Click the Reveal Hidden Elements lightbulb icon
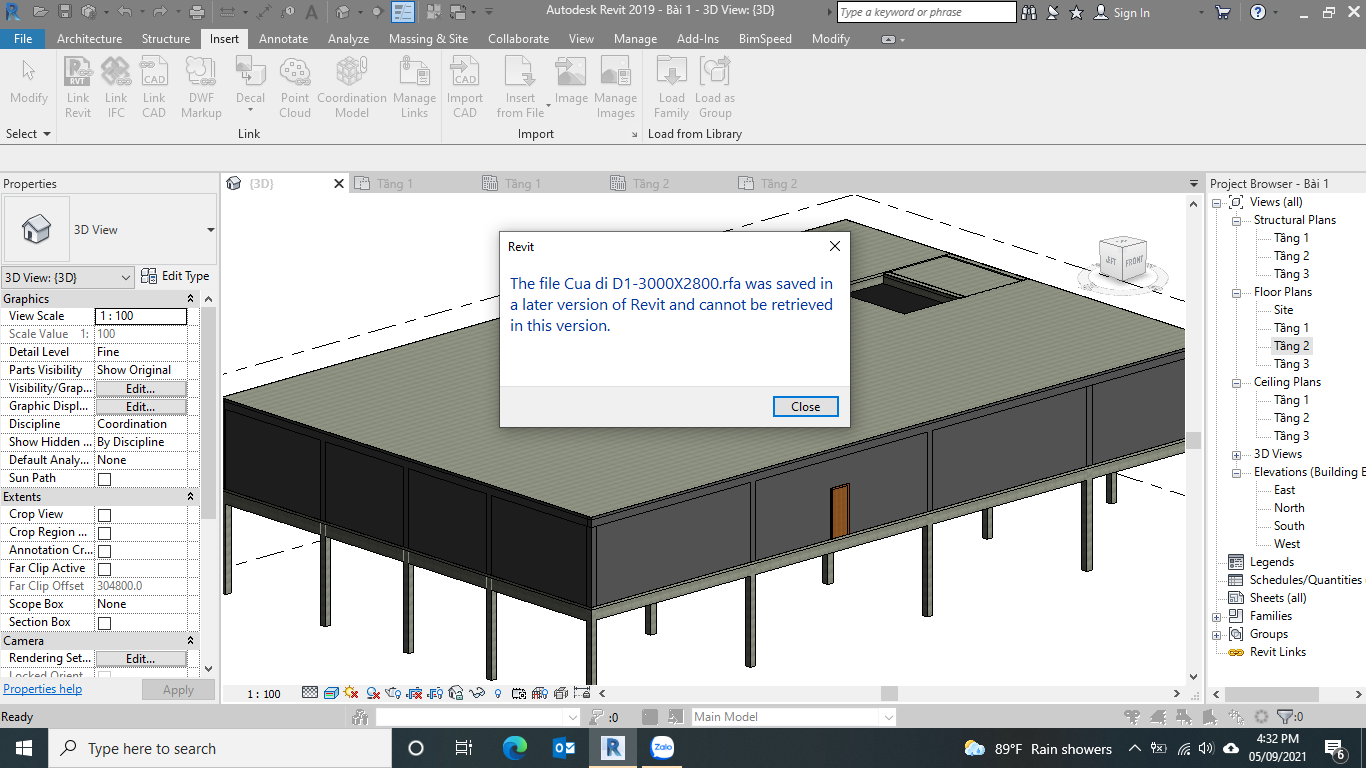The image size is (1366, 768). point(498,693)
